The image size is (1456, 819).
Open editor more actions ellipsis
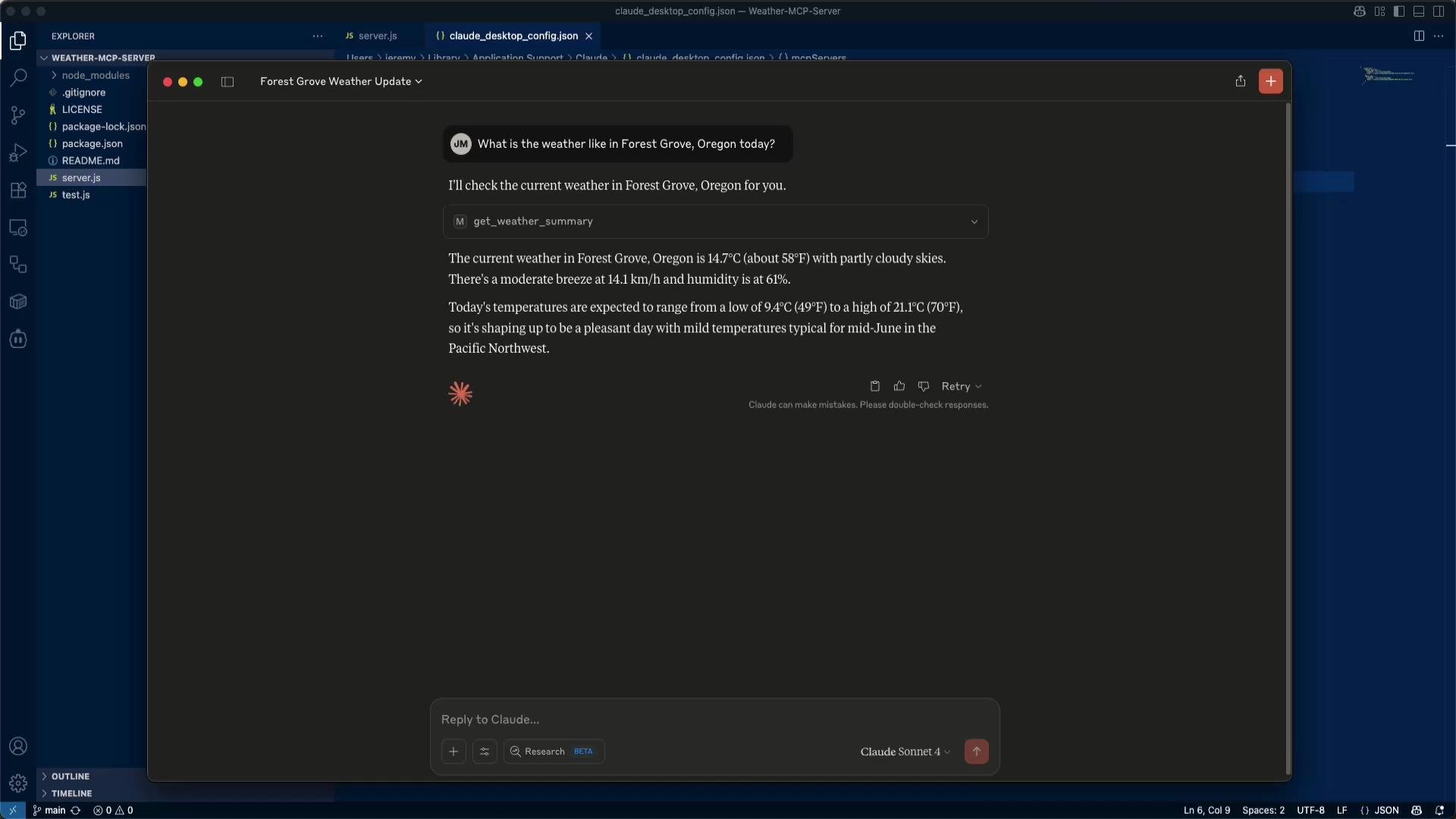1439,36
